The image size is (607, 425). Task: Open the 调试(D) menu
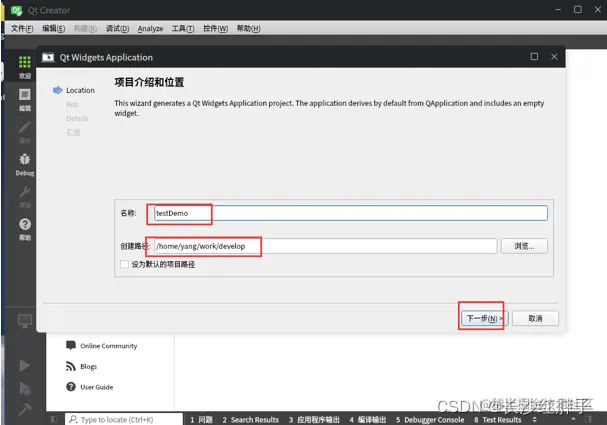(x=117, y=29)
